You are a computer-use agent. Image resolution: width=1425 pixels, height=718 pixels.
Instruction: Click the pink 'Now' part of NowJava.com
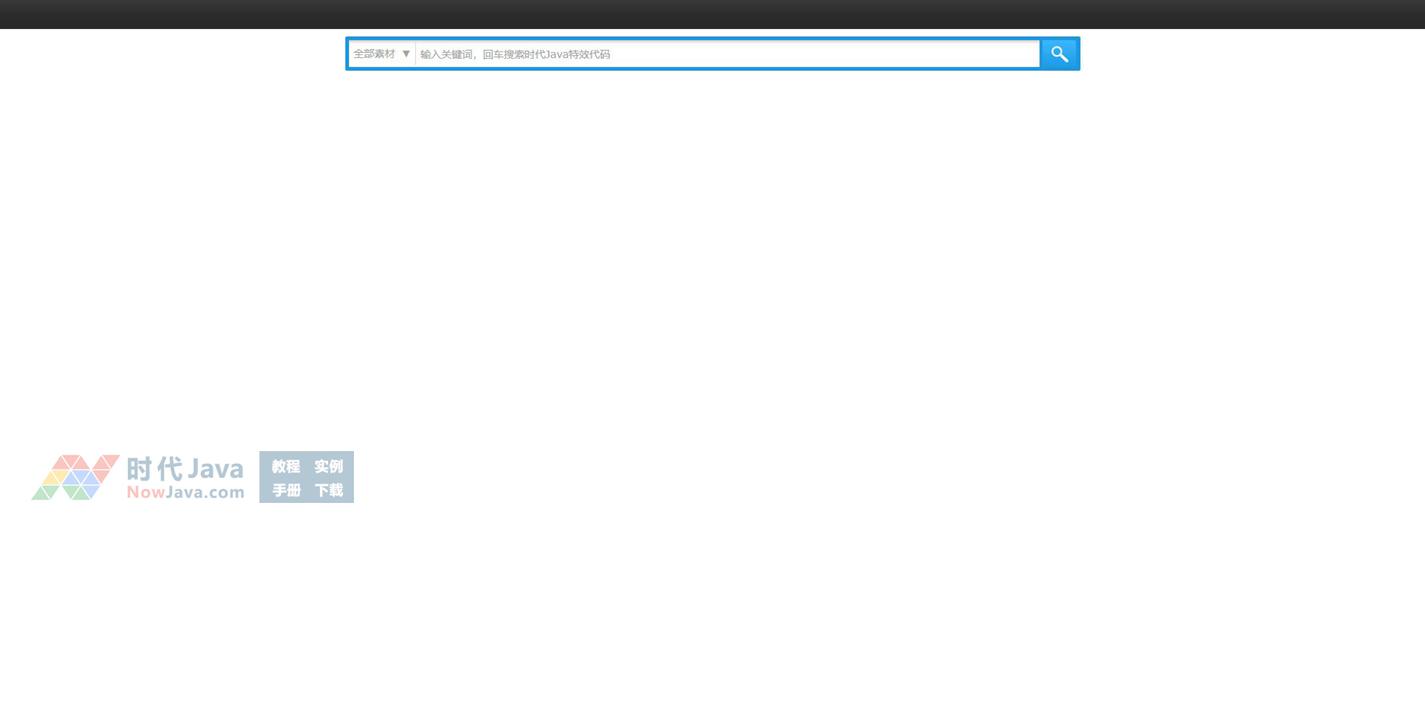click(x=145, y=492)
